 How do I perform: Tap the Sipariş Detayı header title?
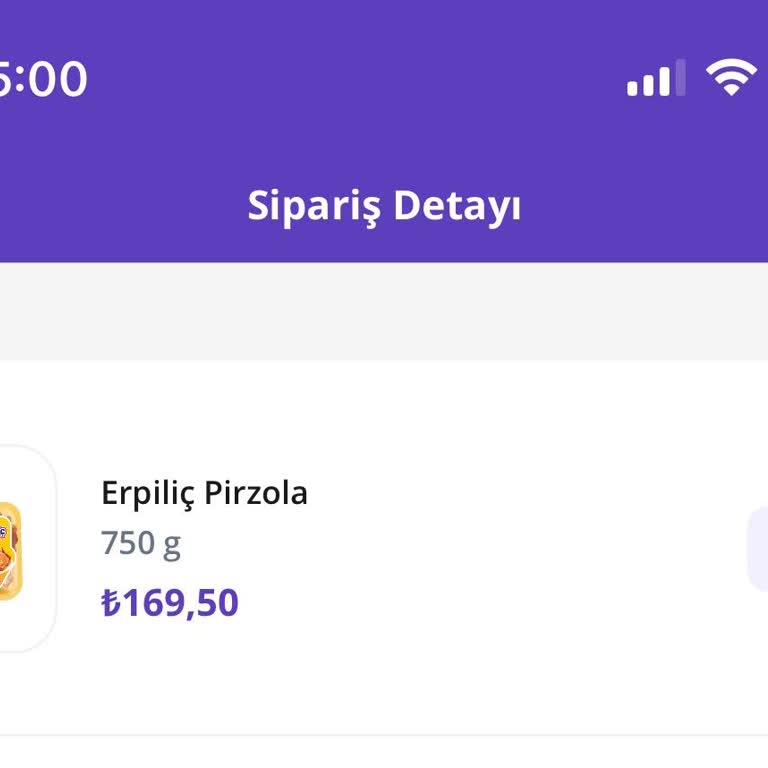[x=384, y=205]
